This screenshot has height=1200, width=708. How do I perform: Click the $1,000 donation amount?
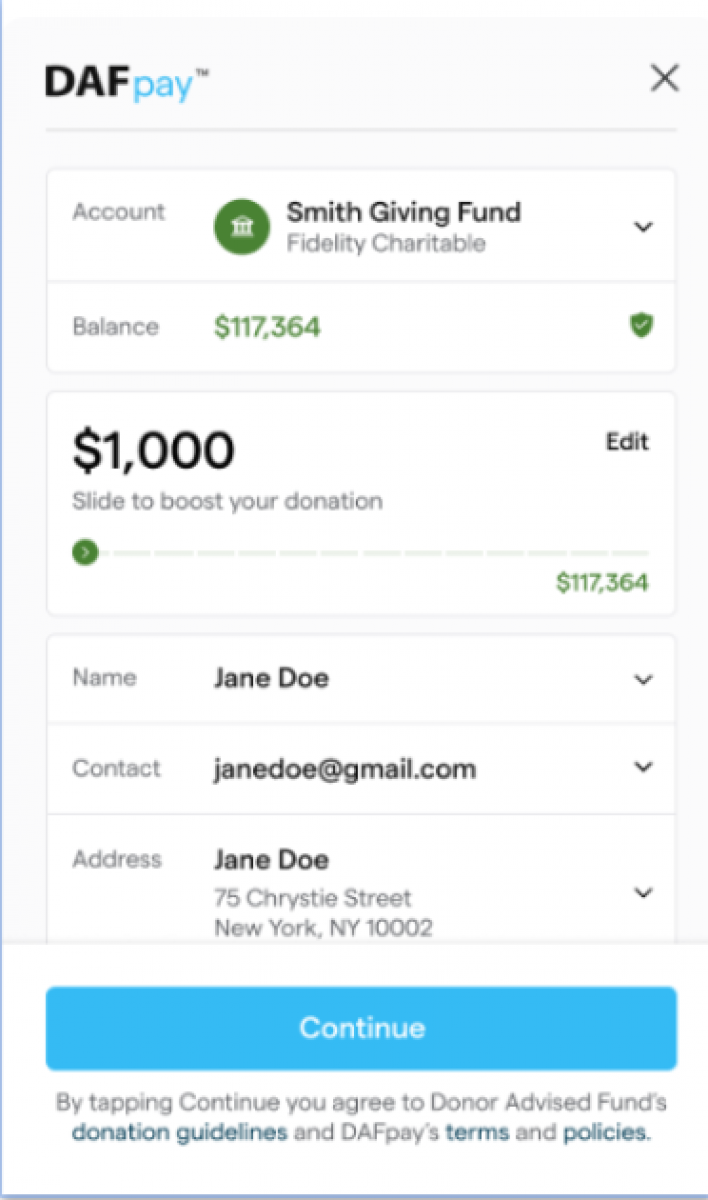point(153,451)
